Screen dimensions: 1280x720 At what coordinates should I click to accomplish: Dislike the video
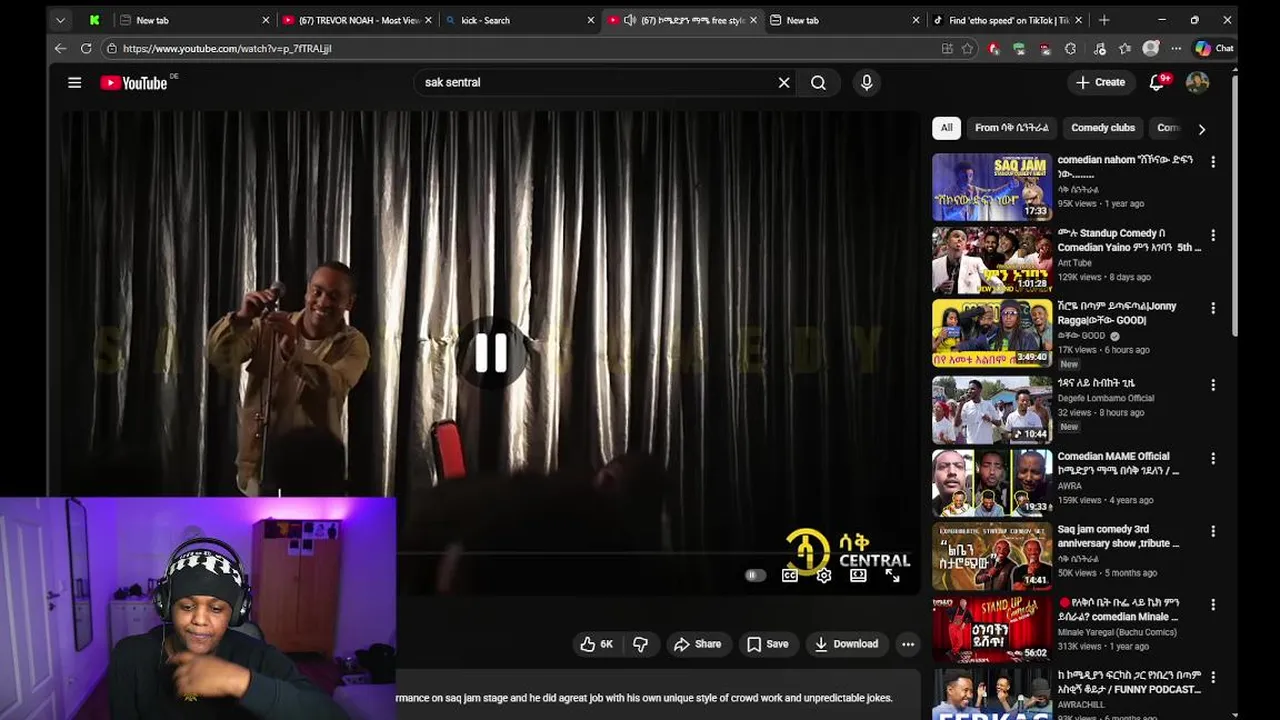[641, 644]
